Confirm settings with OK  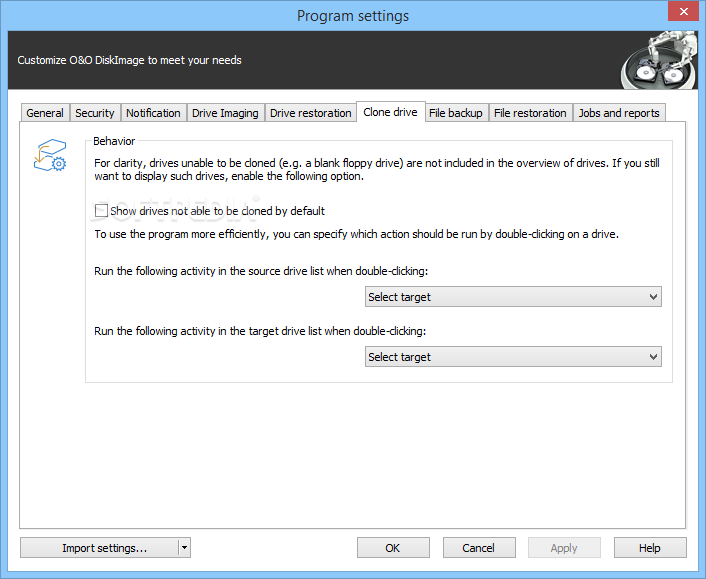coord(393,548)
